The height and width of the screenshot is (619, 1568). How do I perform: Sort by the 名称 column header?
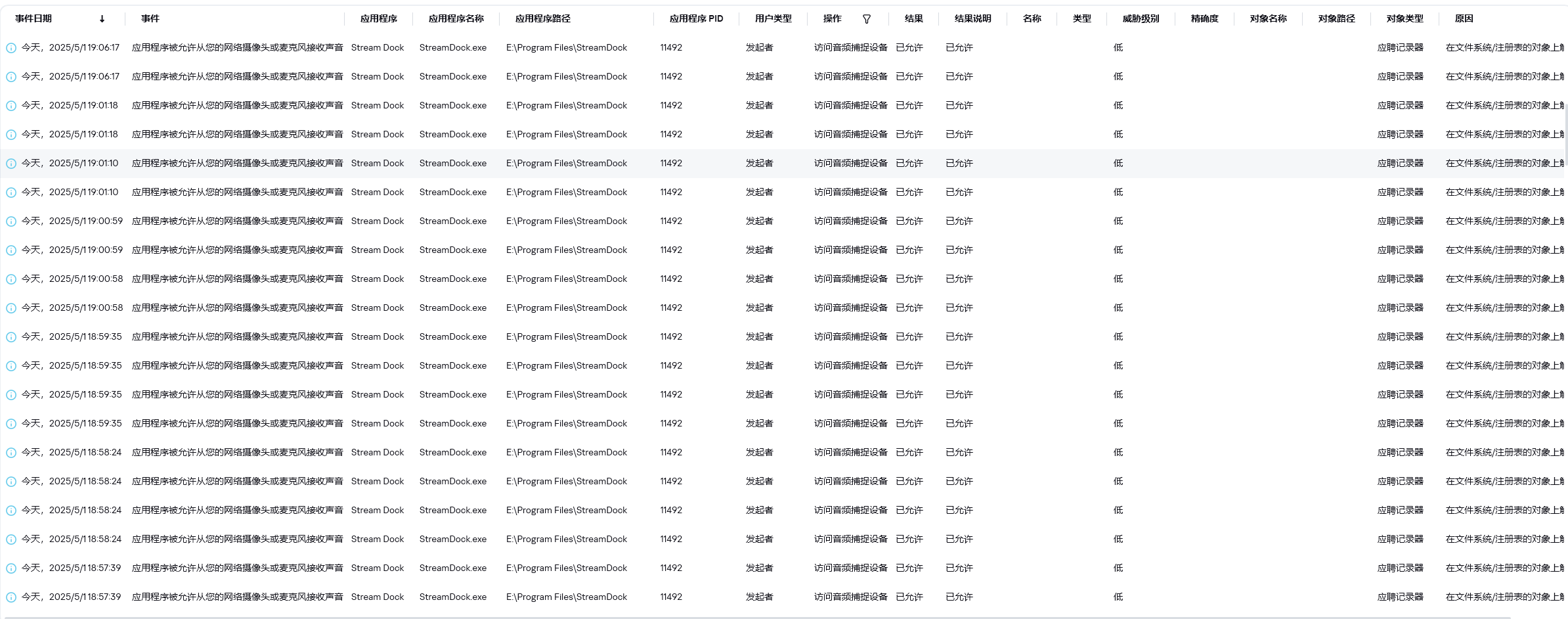click(x=1032, y=18)
